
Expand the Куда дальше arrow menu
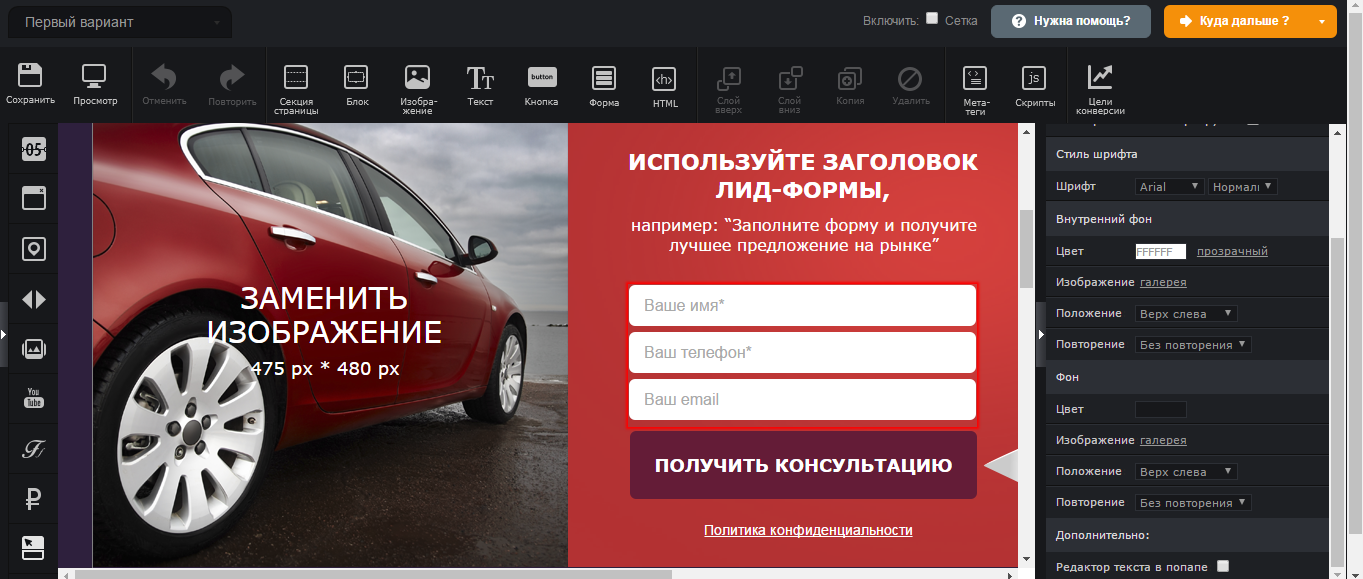(x=1322, y=20)
